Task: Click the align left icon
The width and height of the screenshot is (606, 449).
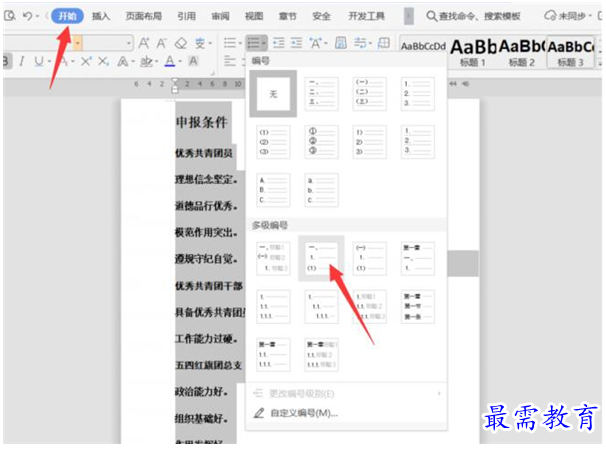Action: pos(230,61)
